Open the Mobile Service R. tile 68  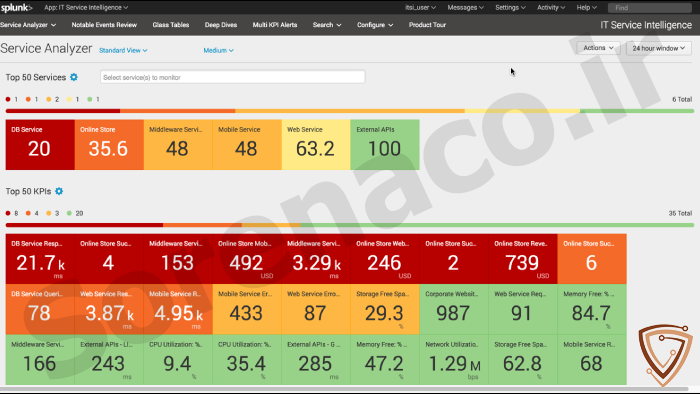click(592, 360)
